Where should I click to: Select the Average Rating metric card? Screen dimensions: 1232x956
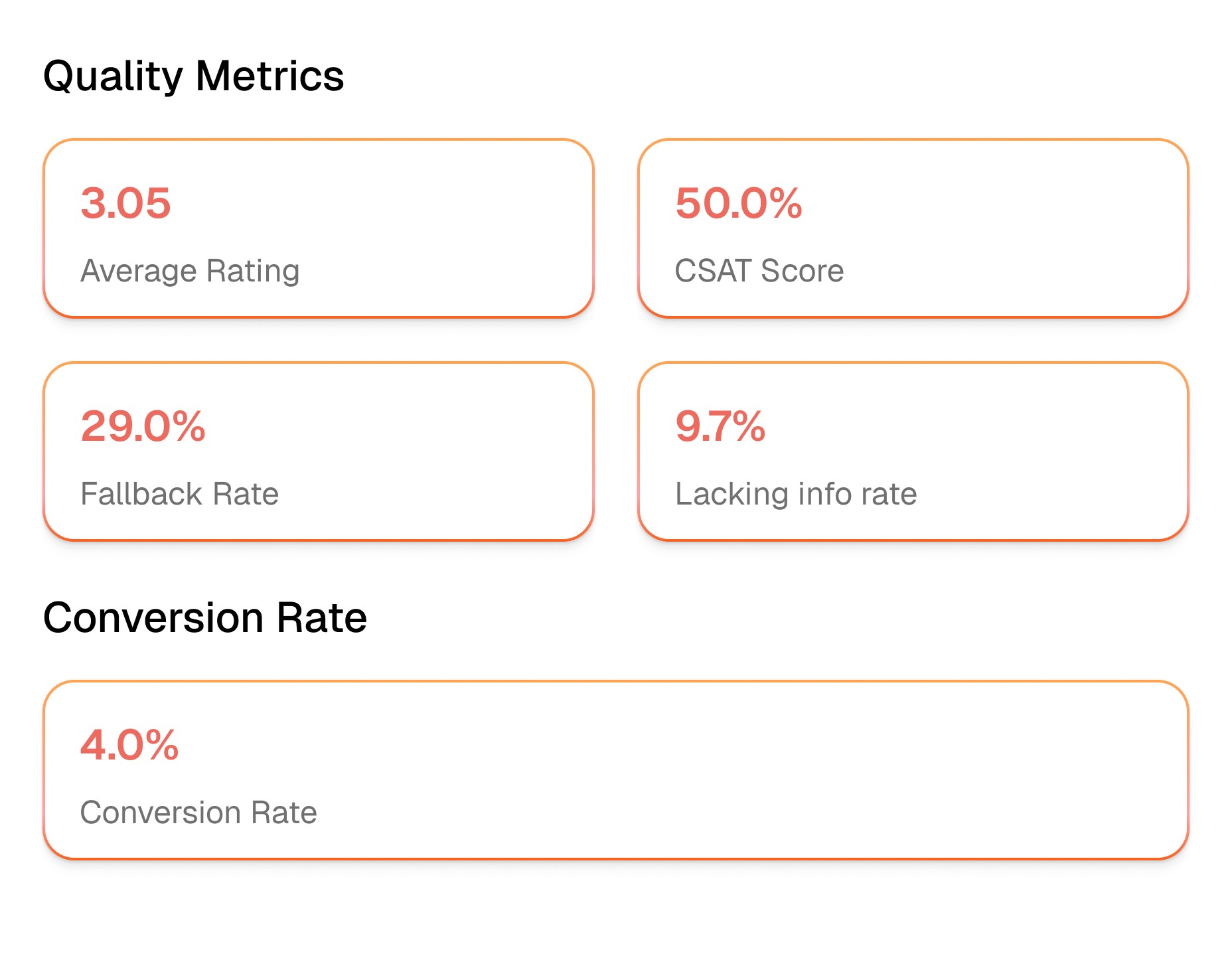point(319,229)
